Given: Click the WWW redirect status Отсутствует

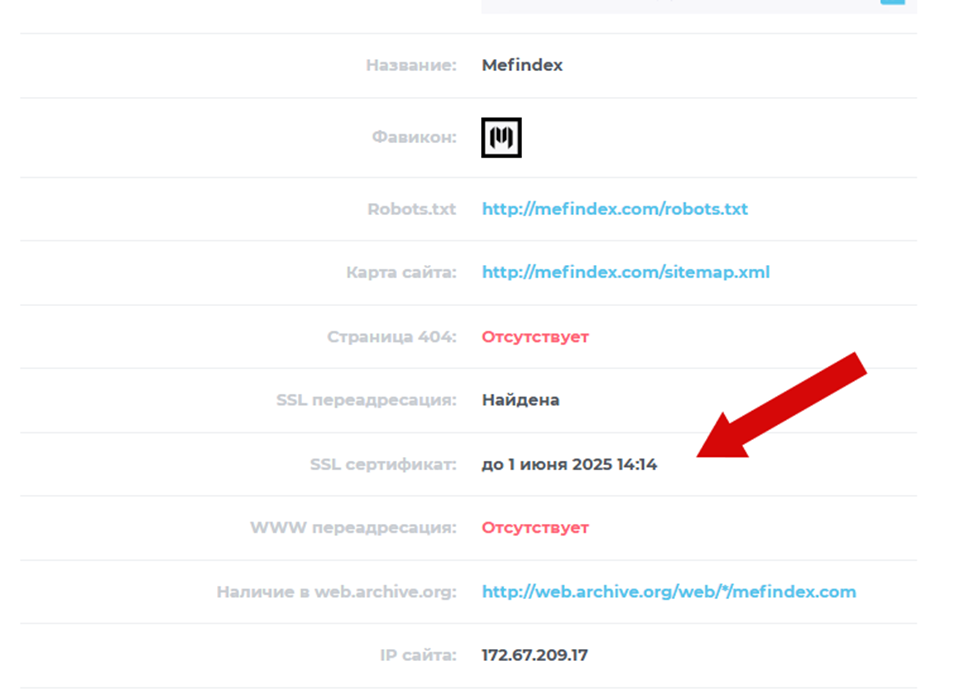Looking at the screenshot, I should point(535,528).
